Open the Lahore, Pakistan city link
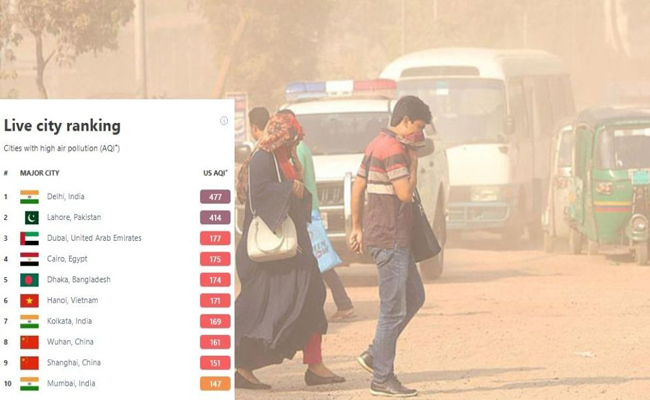 coord(74,217)
